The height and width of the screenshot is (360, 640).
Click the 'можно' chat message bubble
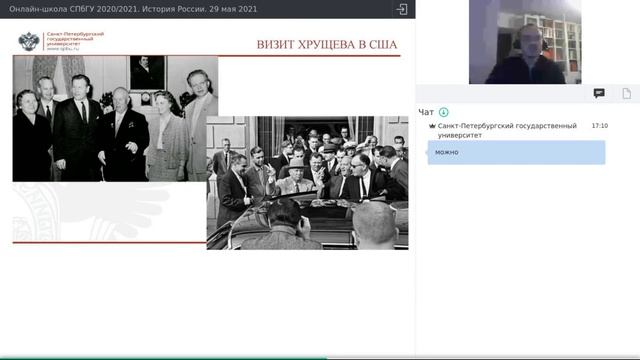pos(516,152)
